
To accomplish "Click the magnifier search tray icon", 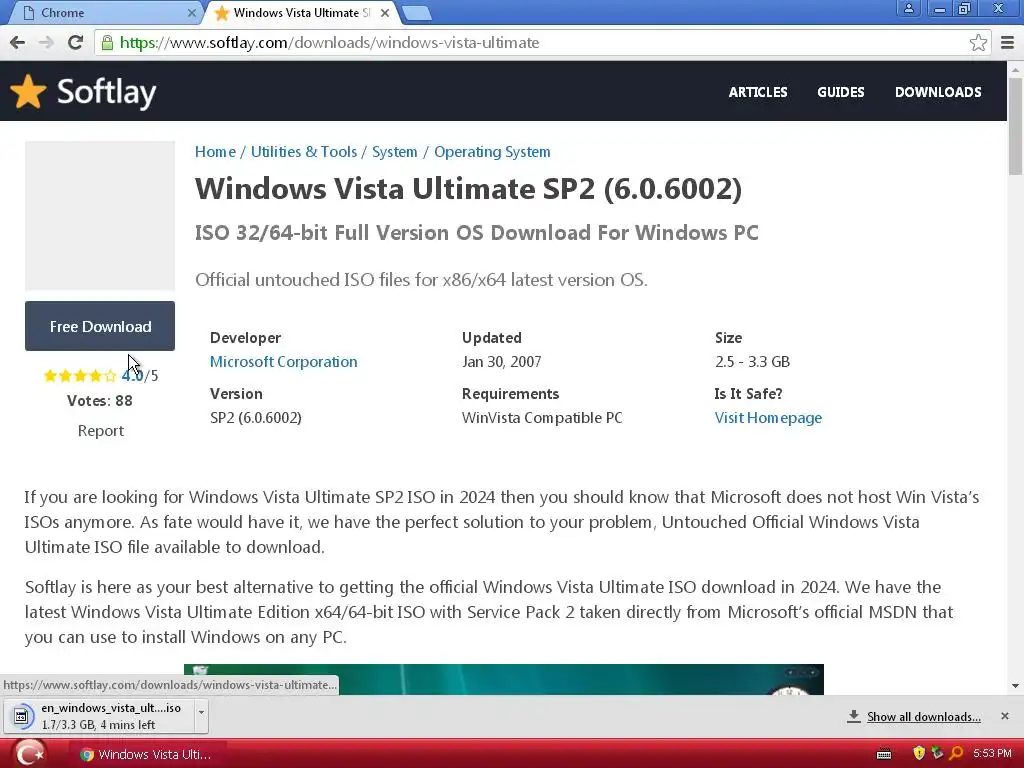I will click(x=956, y=754).
